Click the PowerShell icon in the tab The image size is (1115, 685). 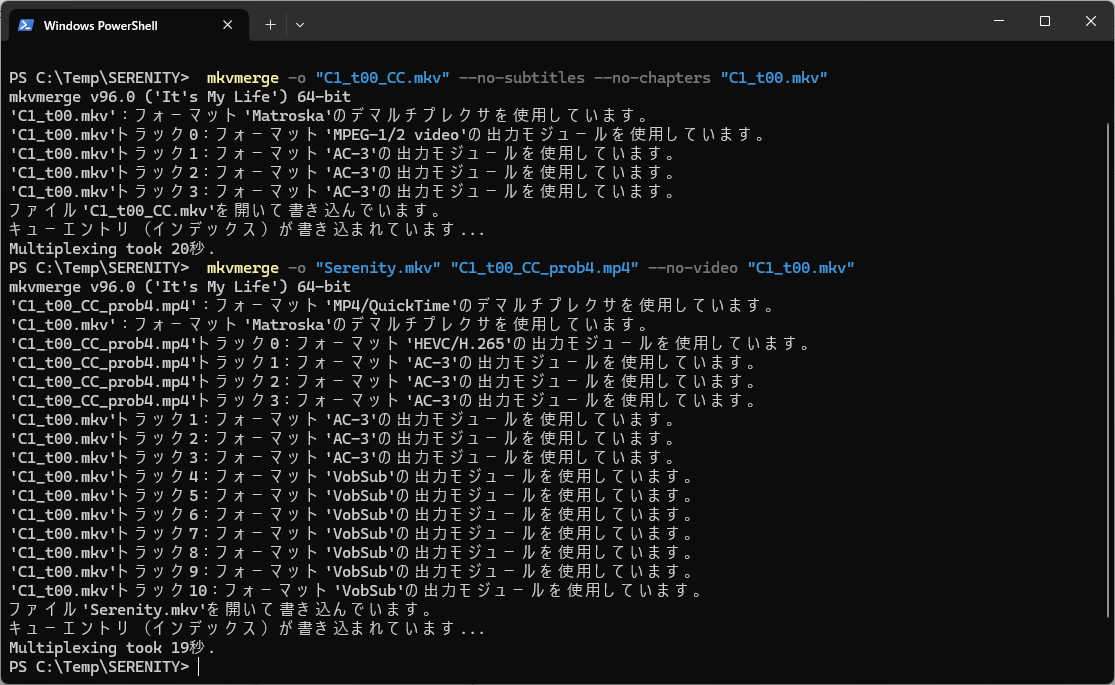(27, 25)
